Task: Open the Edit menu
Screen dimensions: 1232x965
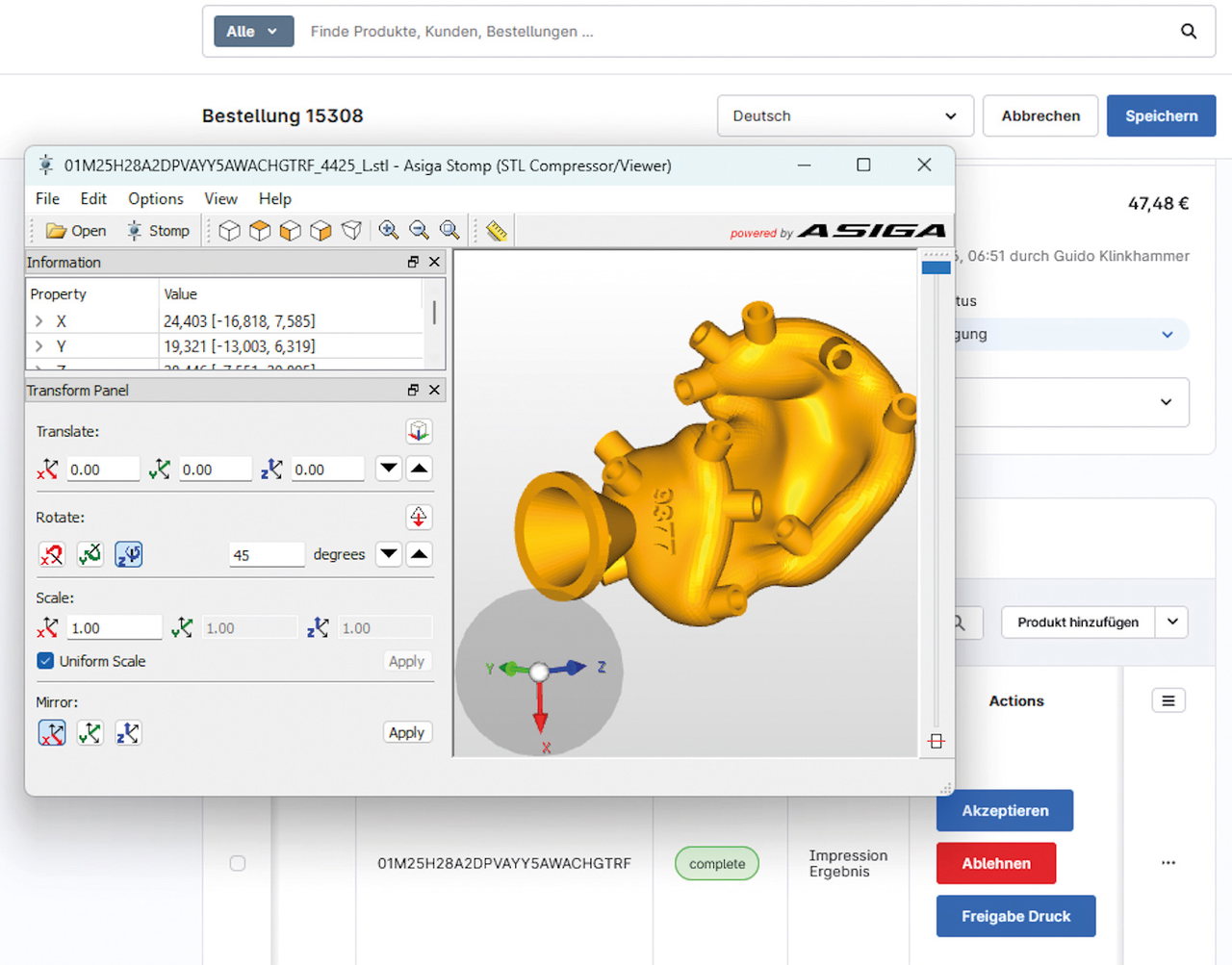Action: 93,198
